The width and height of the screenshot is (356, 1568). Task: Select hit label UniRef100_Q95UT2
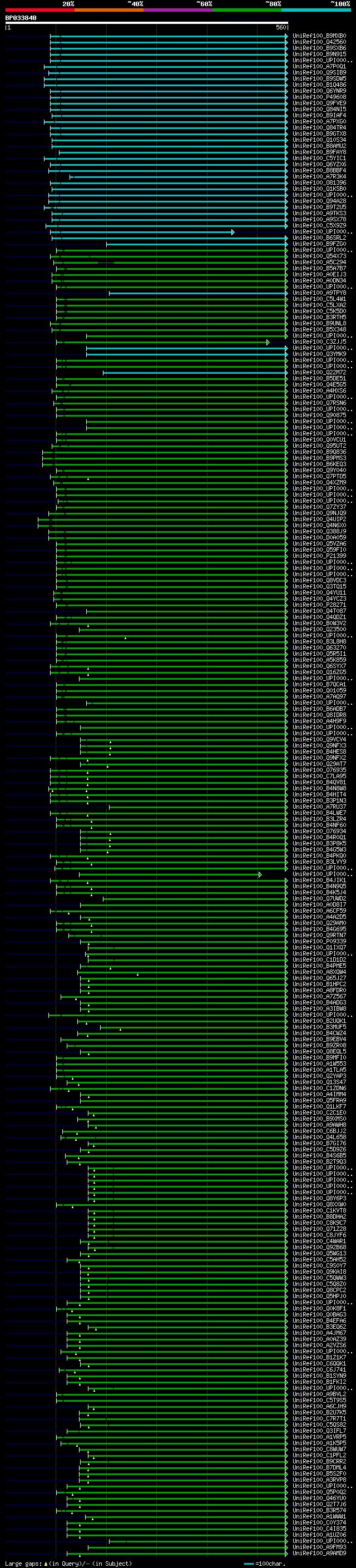[x=319, y=446]
